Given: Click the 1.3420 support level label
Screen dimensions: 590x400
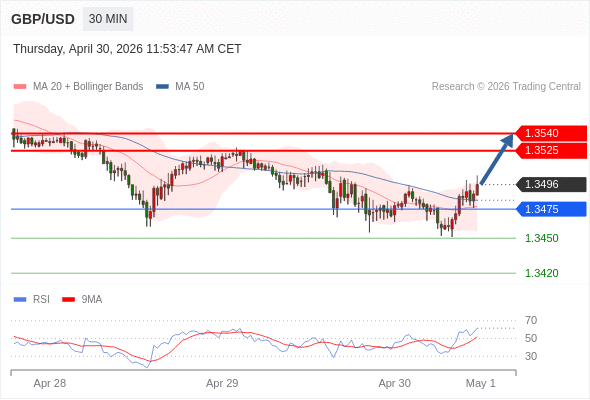Looking at the screenshot, I should [x=542, y=273].
